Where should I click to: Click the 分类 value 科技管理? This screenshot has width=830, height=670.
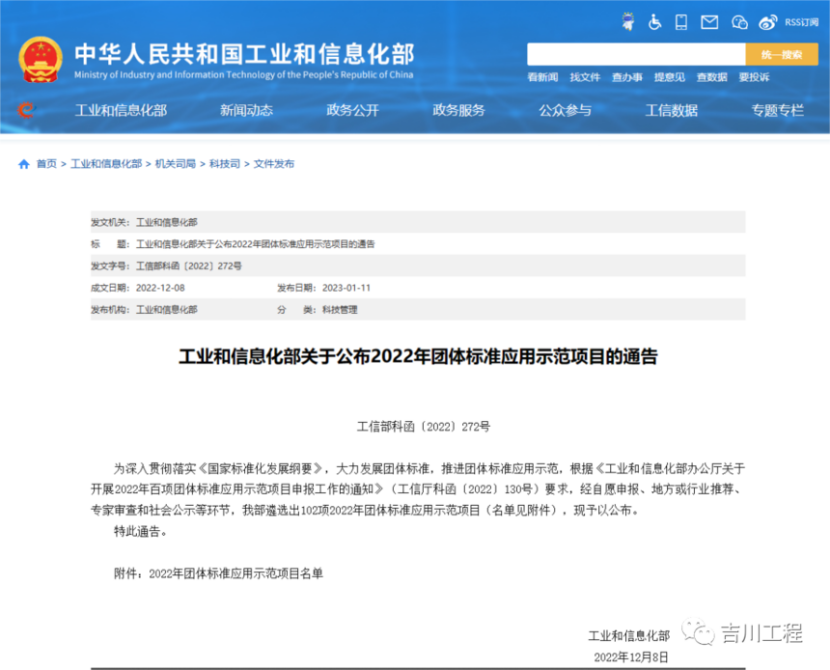pyautogui.click(x=340, y=310)
